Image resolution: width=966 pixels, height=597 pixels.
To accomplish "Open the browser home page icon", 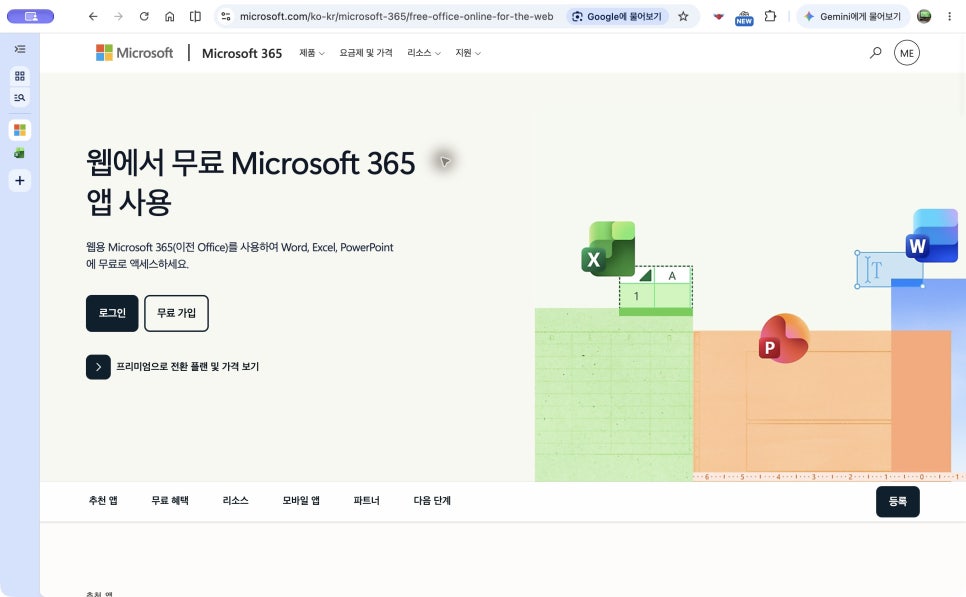I will (x=169, y=17).
